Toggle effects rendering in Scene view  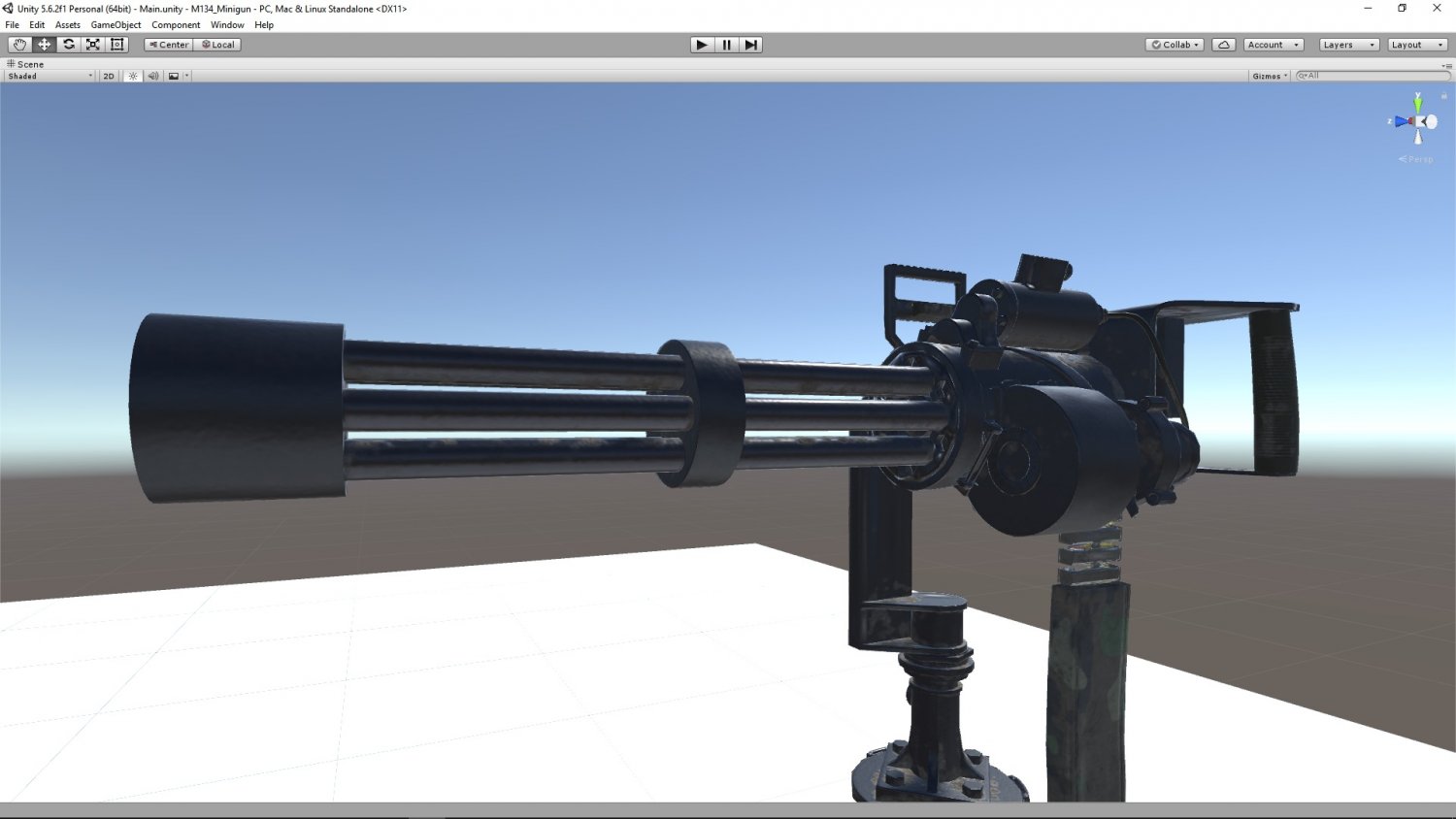(173, 76)
